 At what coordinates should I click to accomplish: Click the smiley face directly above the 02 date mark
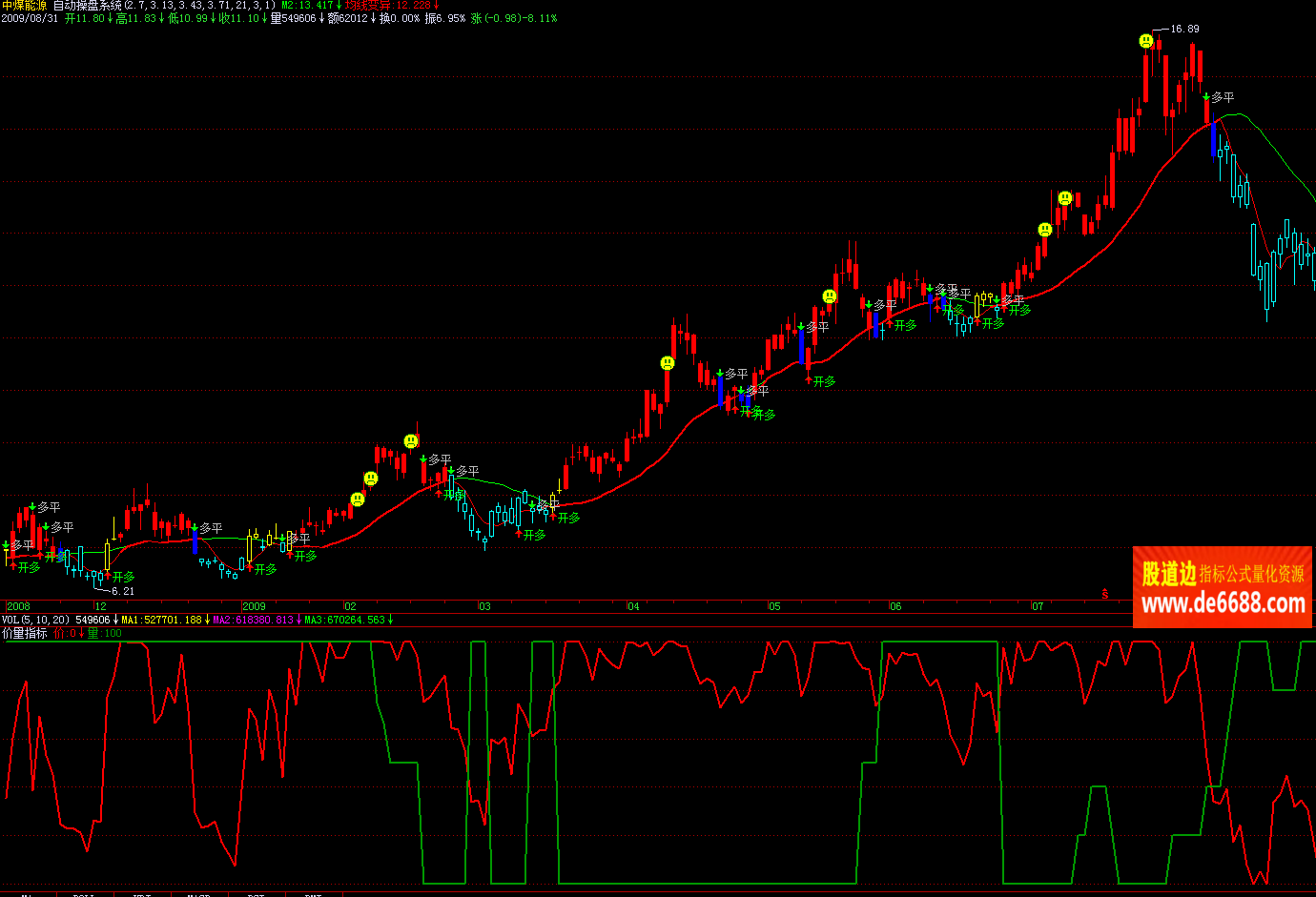pos(358,499)
